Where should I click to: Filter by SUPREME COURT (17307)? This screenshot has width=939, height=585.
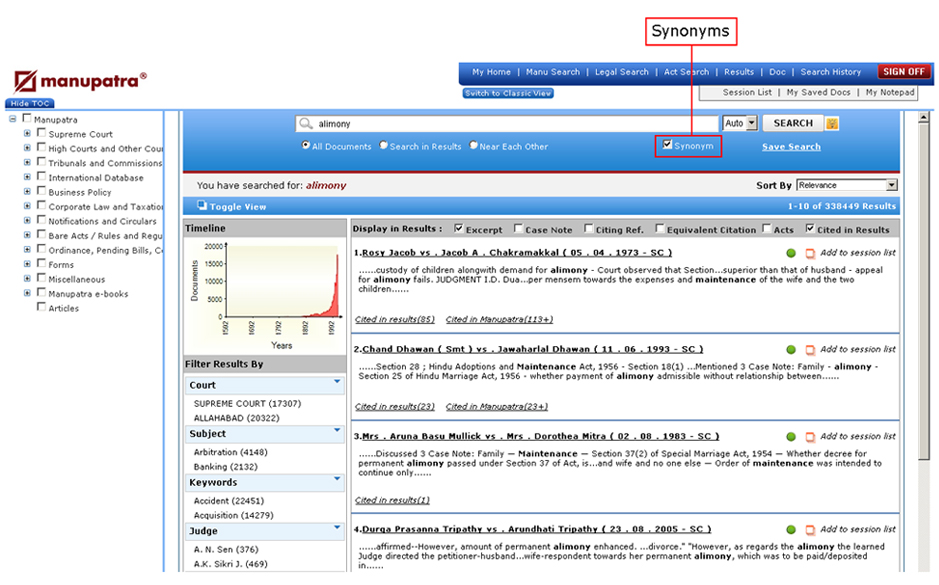(247, 404)
